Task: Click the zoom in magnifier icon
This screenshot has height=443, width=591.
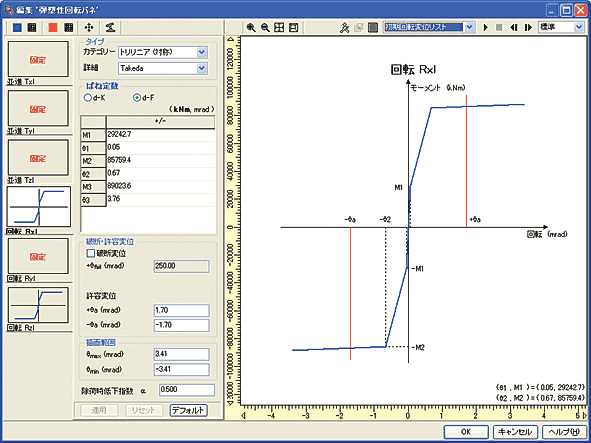Action: pos(251,28)
